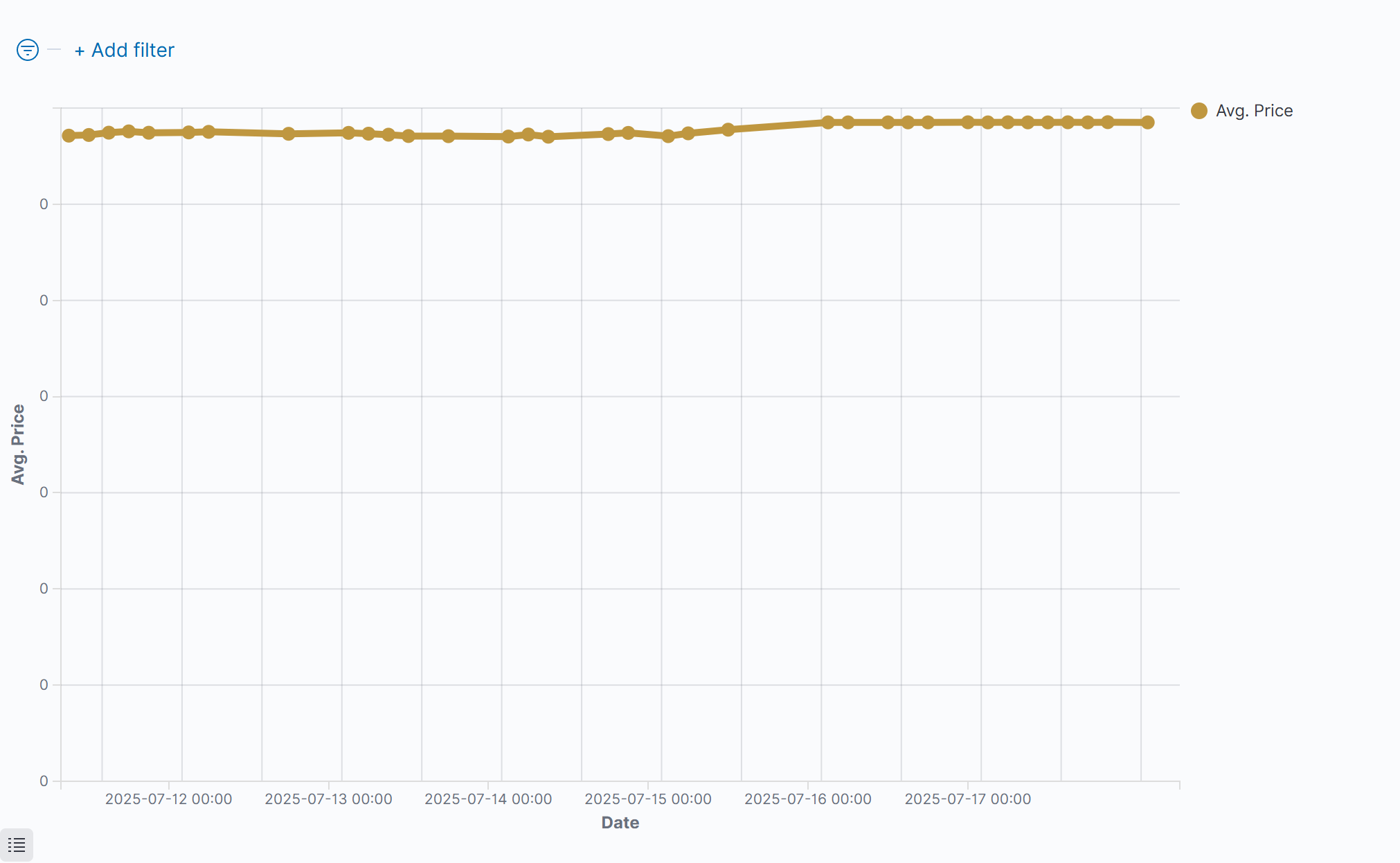This screenshot has height=863, width=1400.
Task: Click the first data point on the line
Action: (x=69, y=136)
